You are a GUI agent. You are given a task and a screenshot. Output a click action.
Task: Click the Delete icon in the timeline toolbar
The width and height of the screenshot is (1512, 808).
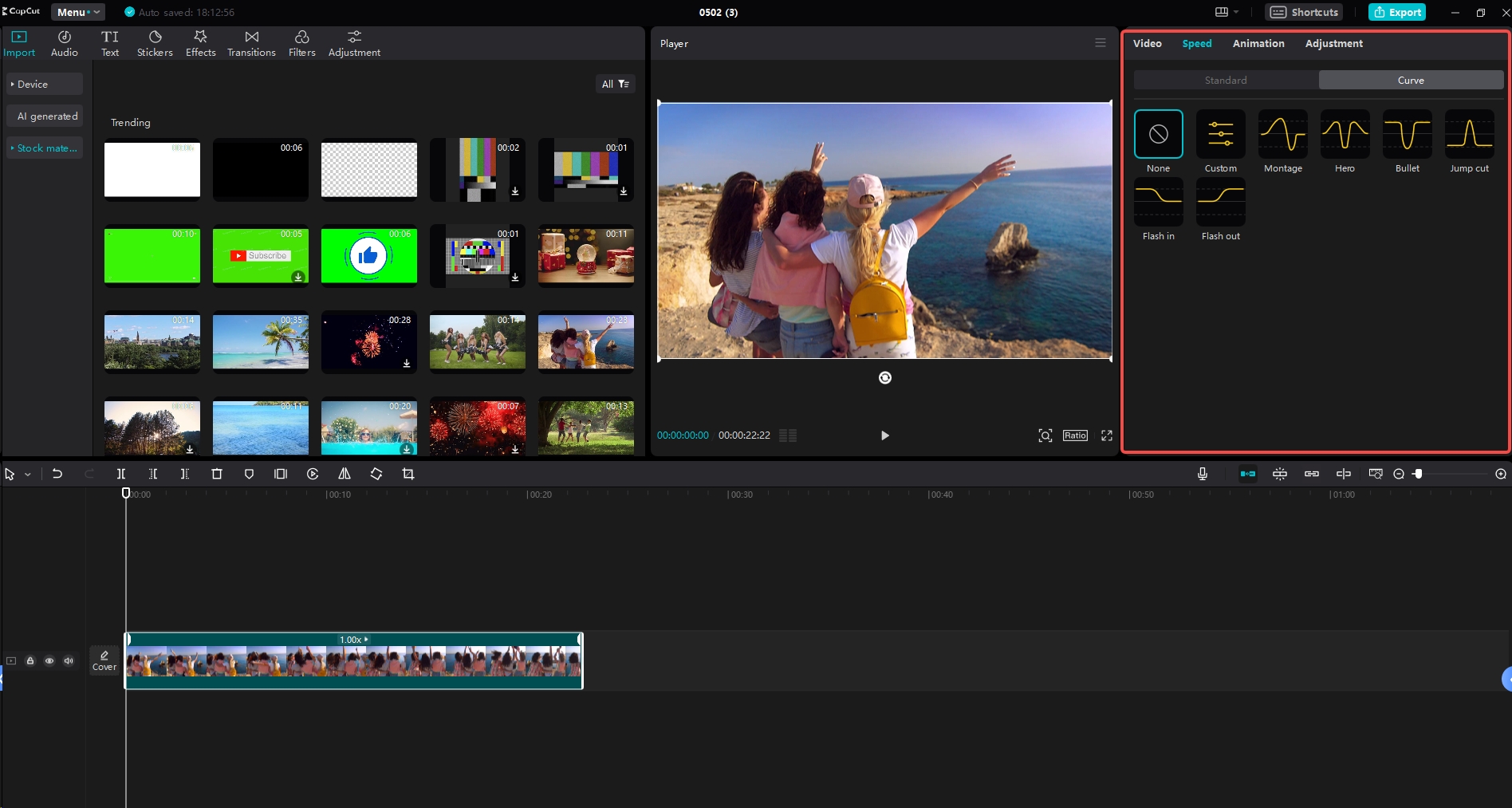[x=216, y=473]
